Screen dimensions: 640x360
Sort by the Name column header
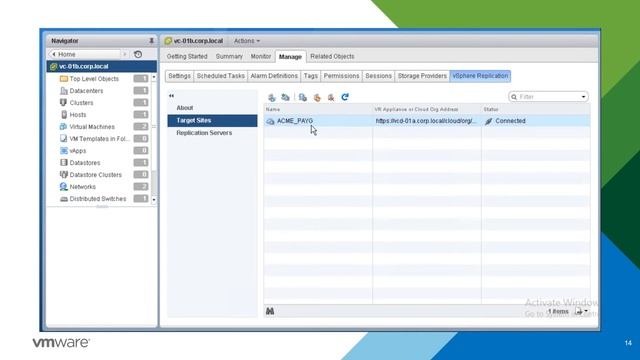pos(318,109)
